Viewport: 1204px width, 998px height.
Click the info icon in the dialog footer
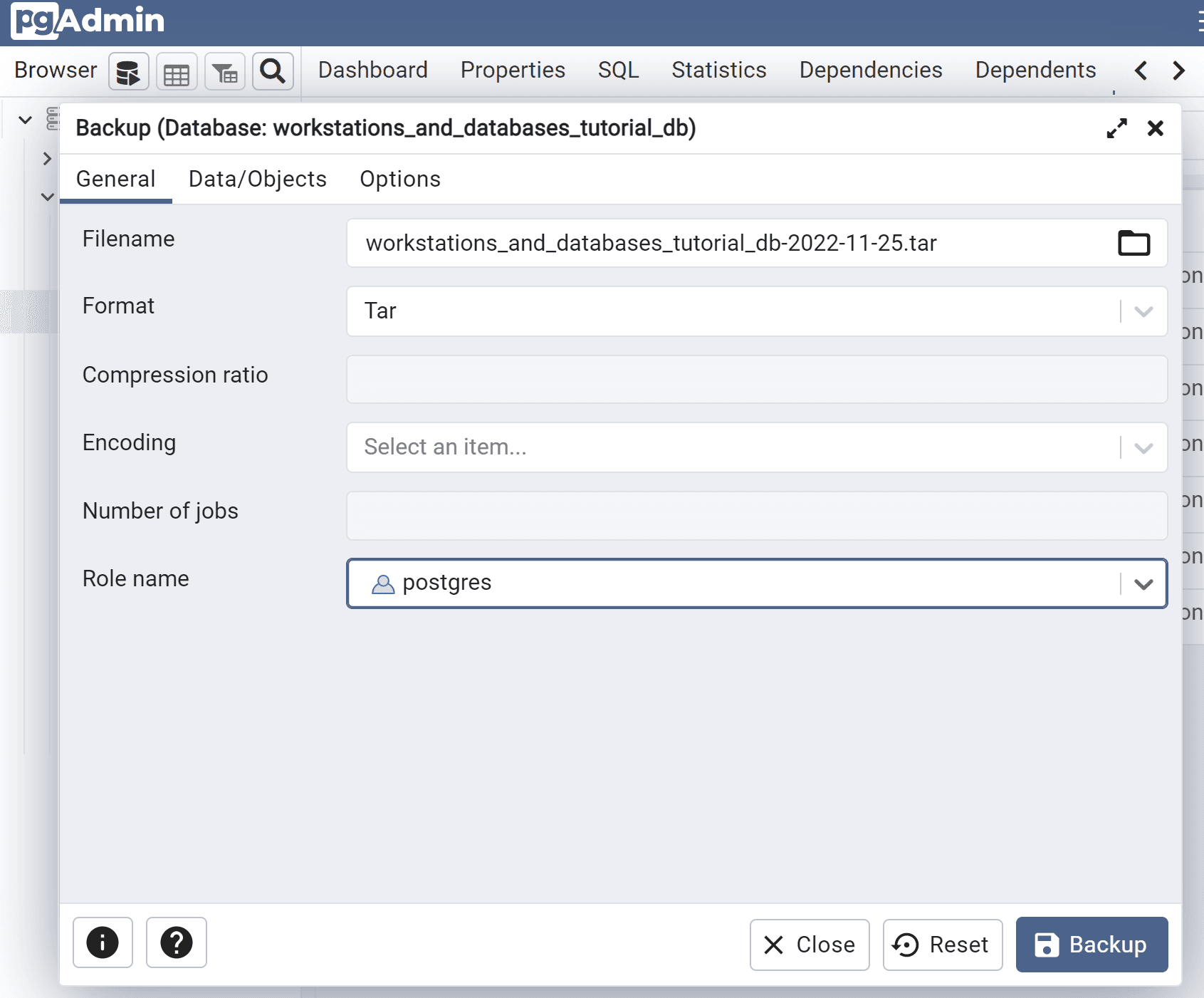tap(103, 942)
